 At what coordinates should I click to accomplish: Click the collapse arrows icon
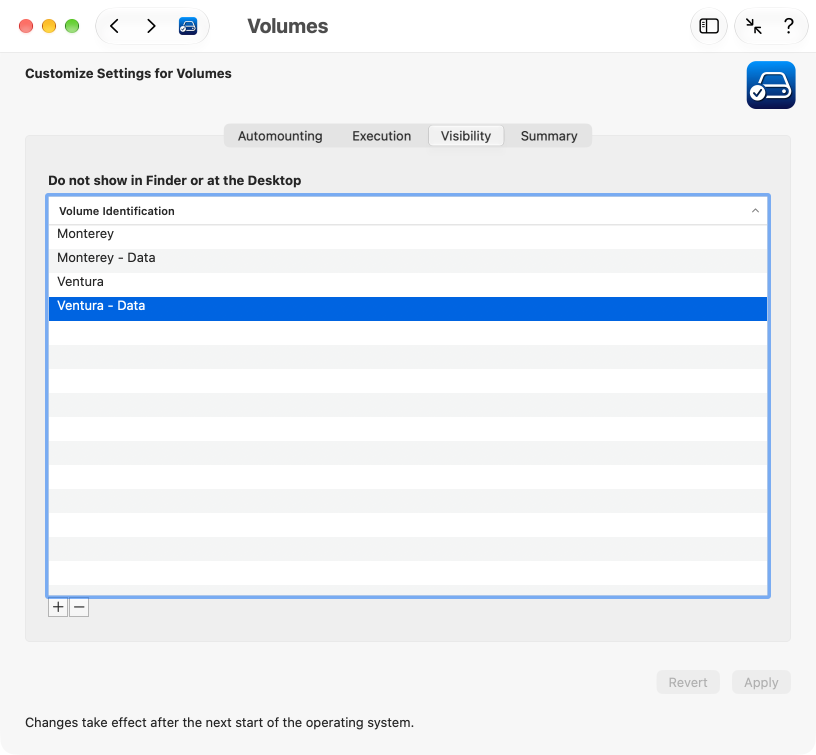754,26
